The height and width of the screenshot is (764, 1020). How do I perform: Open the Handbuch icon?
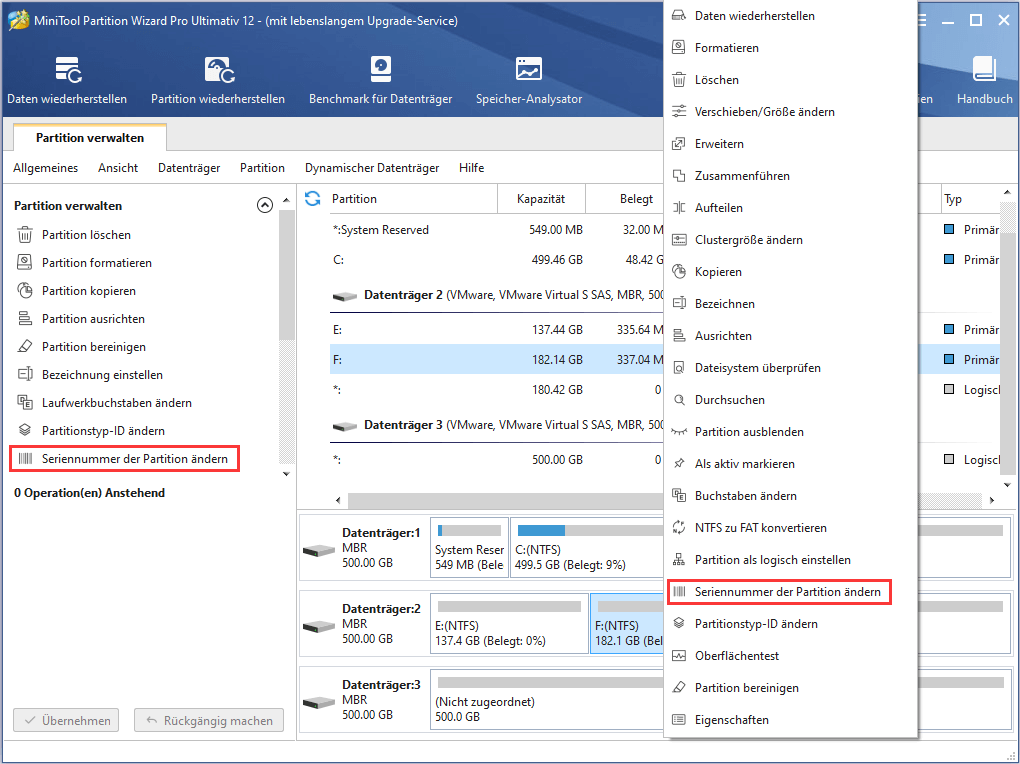point(984,70)
